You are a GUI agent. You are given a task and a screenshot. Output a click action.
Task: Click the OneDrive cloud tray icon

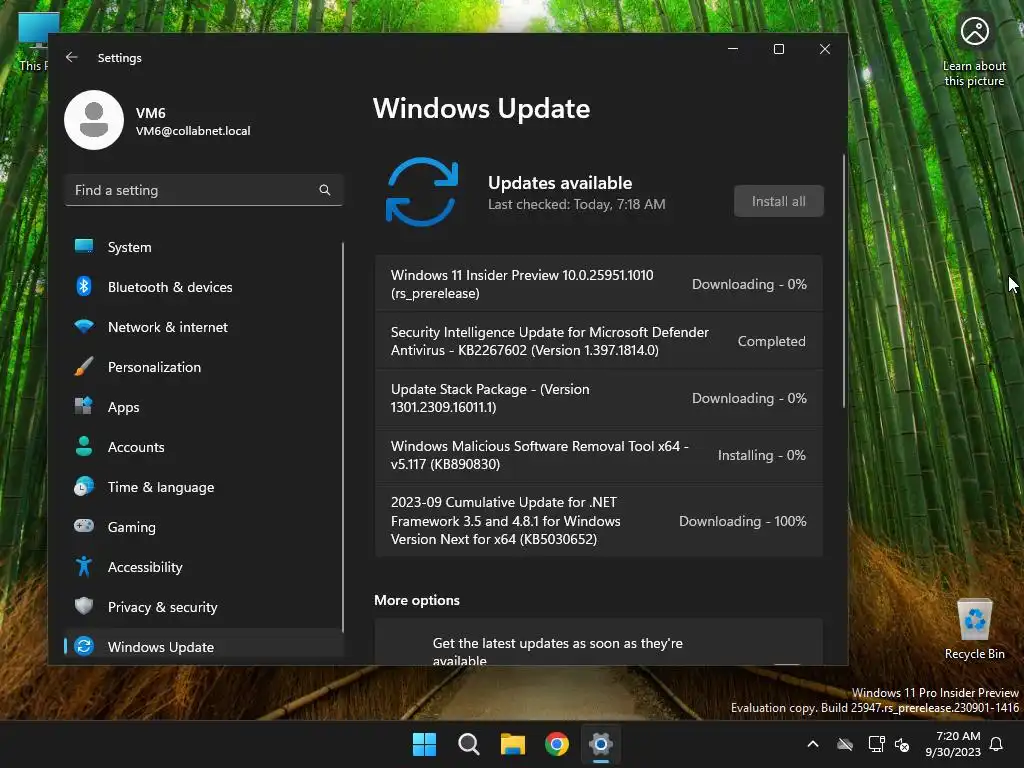click(x=845, y=744)
